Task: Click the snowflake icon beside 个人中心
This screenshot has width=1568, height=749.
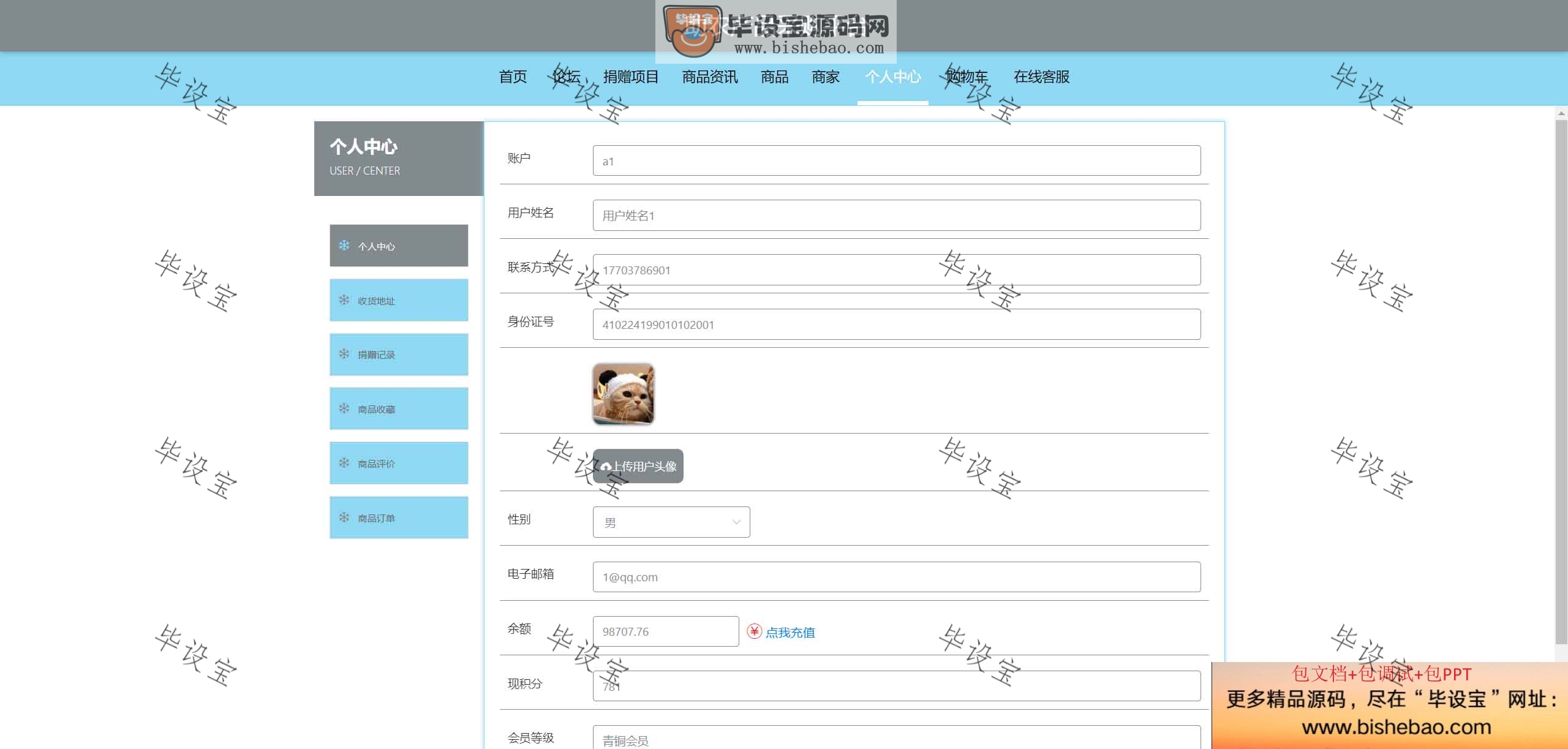Action: pyautogui.click(x=344, y=246)
